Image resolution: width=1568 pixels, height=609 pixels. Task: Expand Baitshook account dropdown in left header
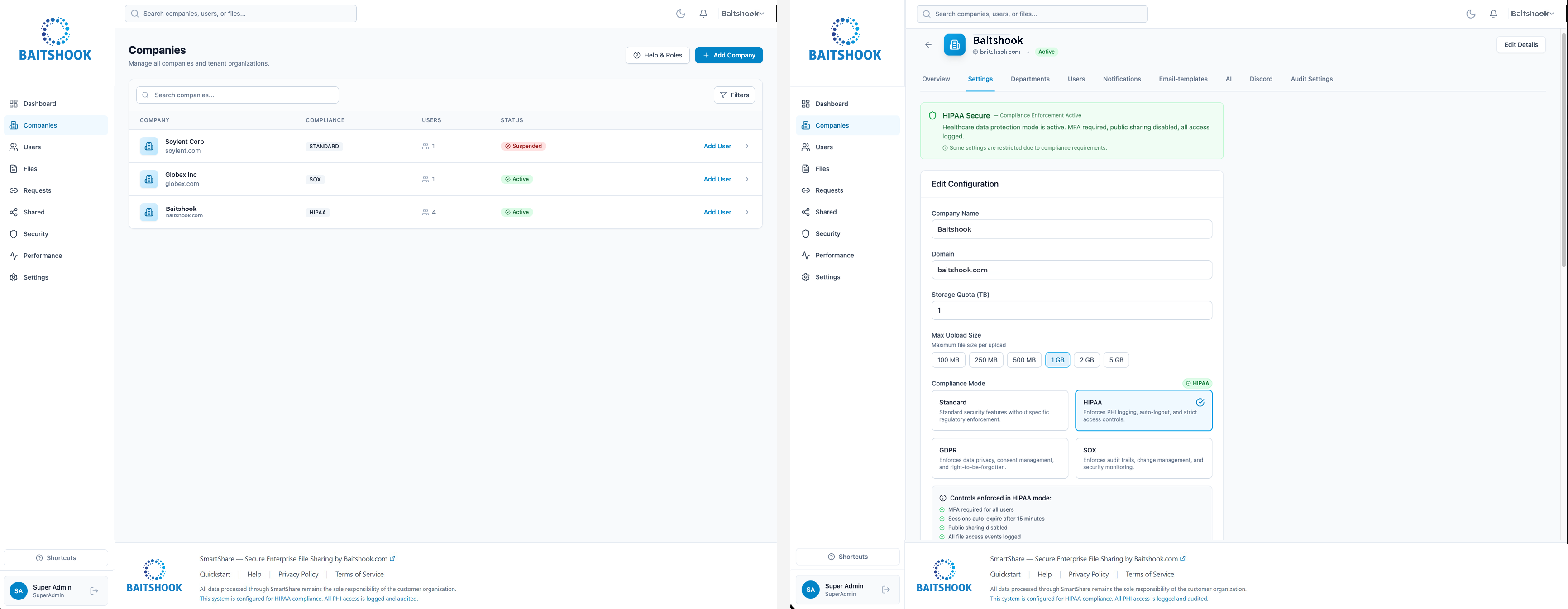[x=742, y=14]
